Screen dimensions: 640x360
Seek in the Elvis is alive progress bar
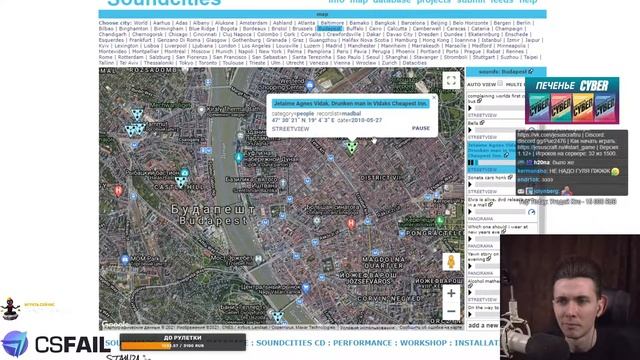click(500, 212)
